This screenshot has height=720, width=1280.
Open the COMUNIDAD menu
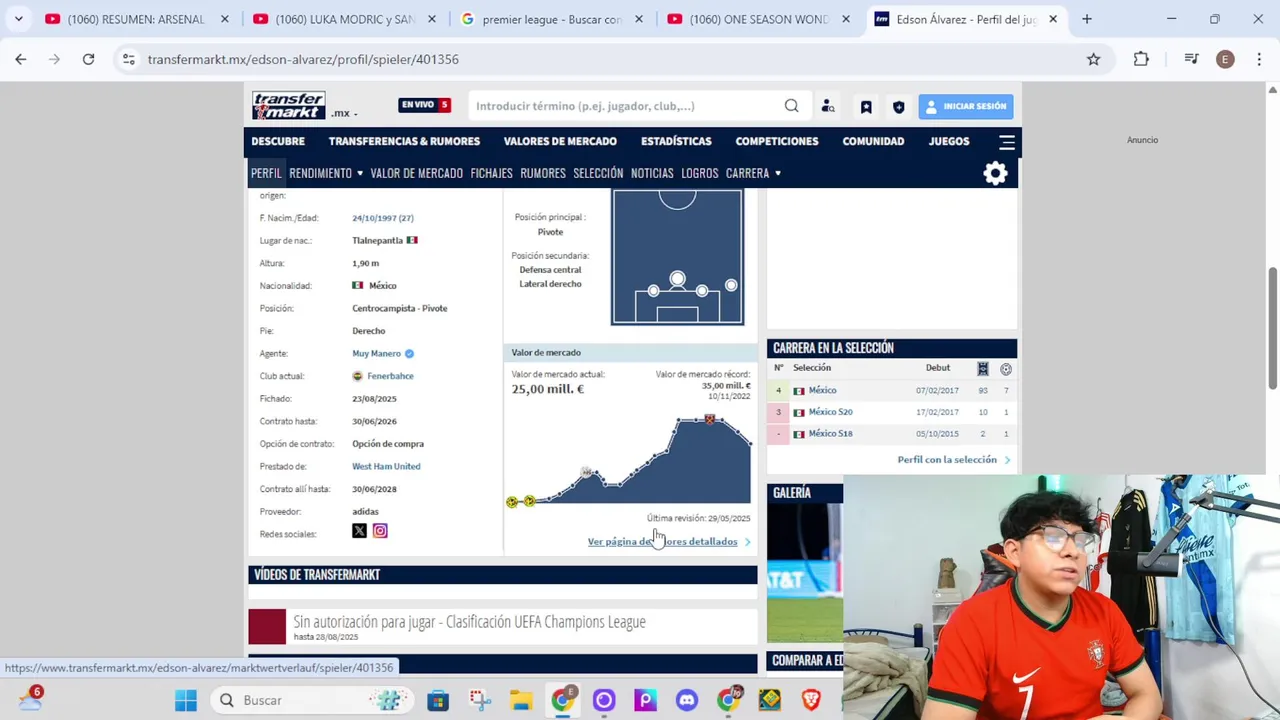click(873, 141)
